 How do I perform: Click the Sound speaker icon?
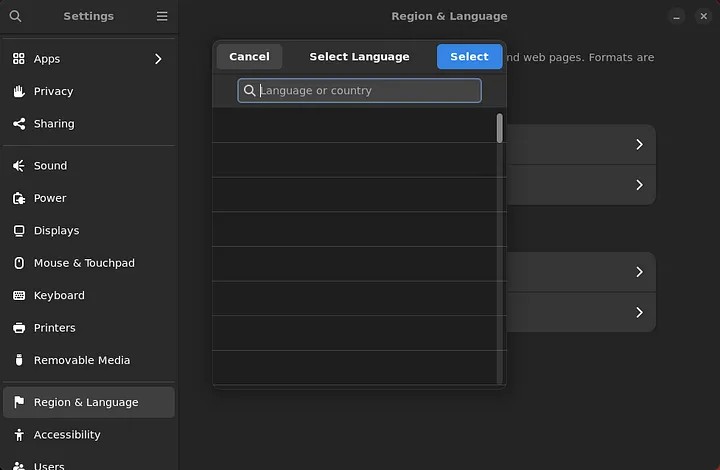click(x=18, y=166)
